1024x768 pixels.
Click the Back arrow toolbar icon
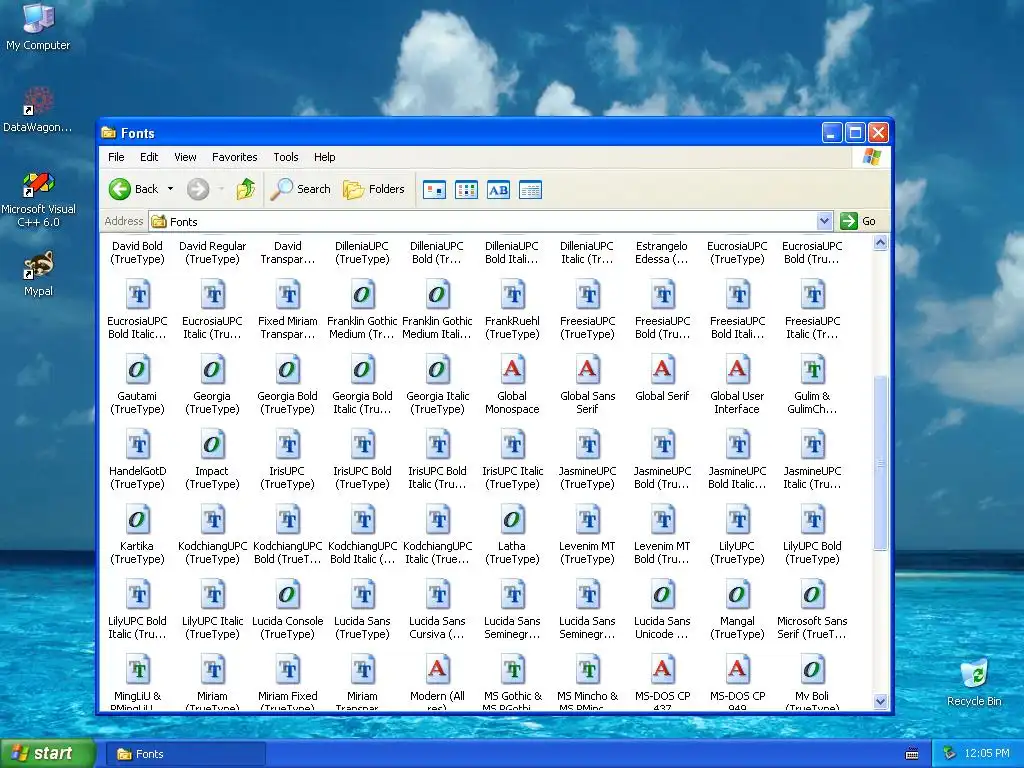[120, 189]
